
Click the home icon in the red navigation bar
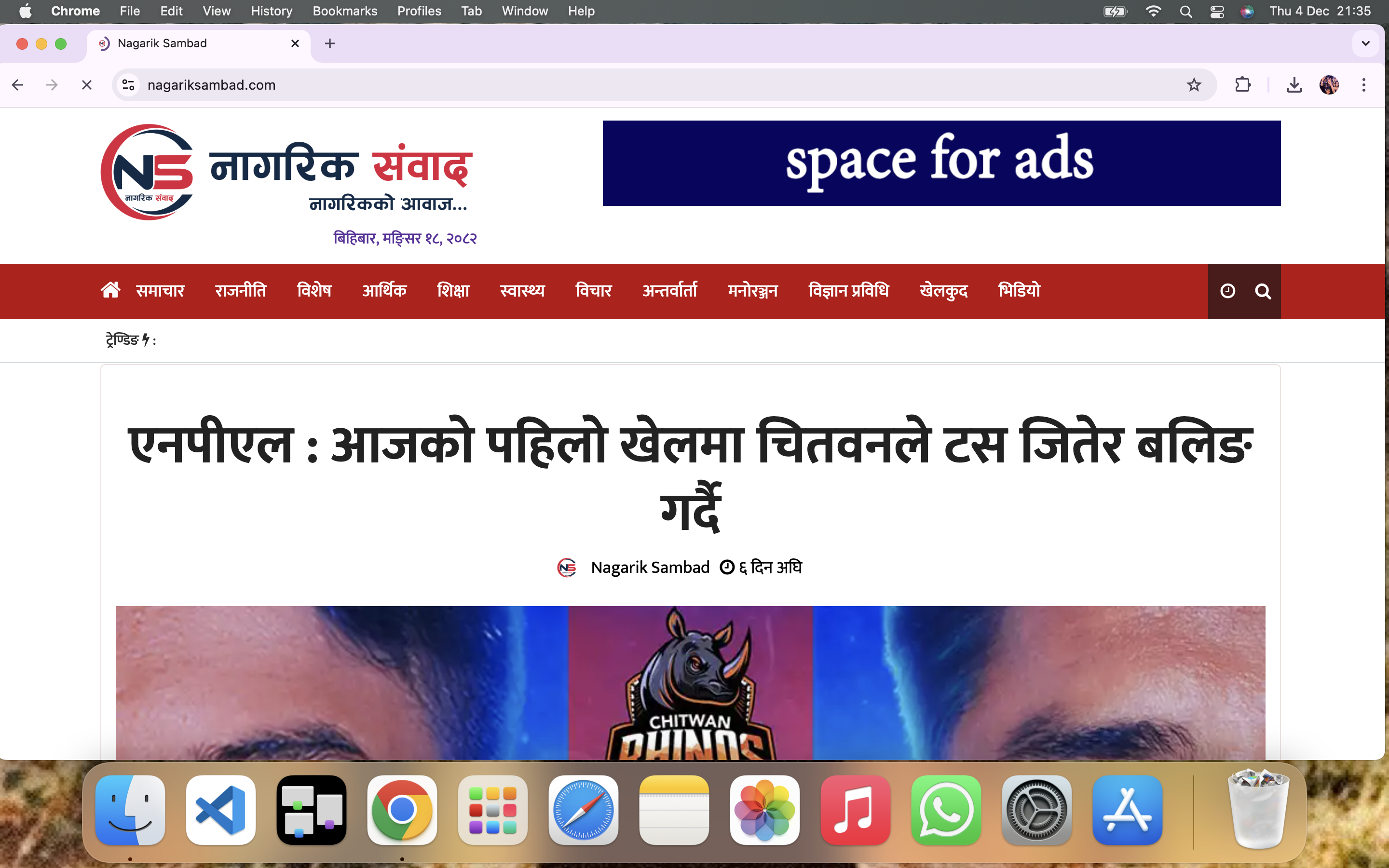click(x=110, y=290)
